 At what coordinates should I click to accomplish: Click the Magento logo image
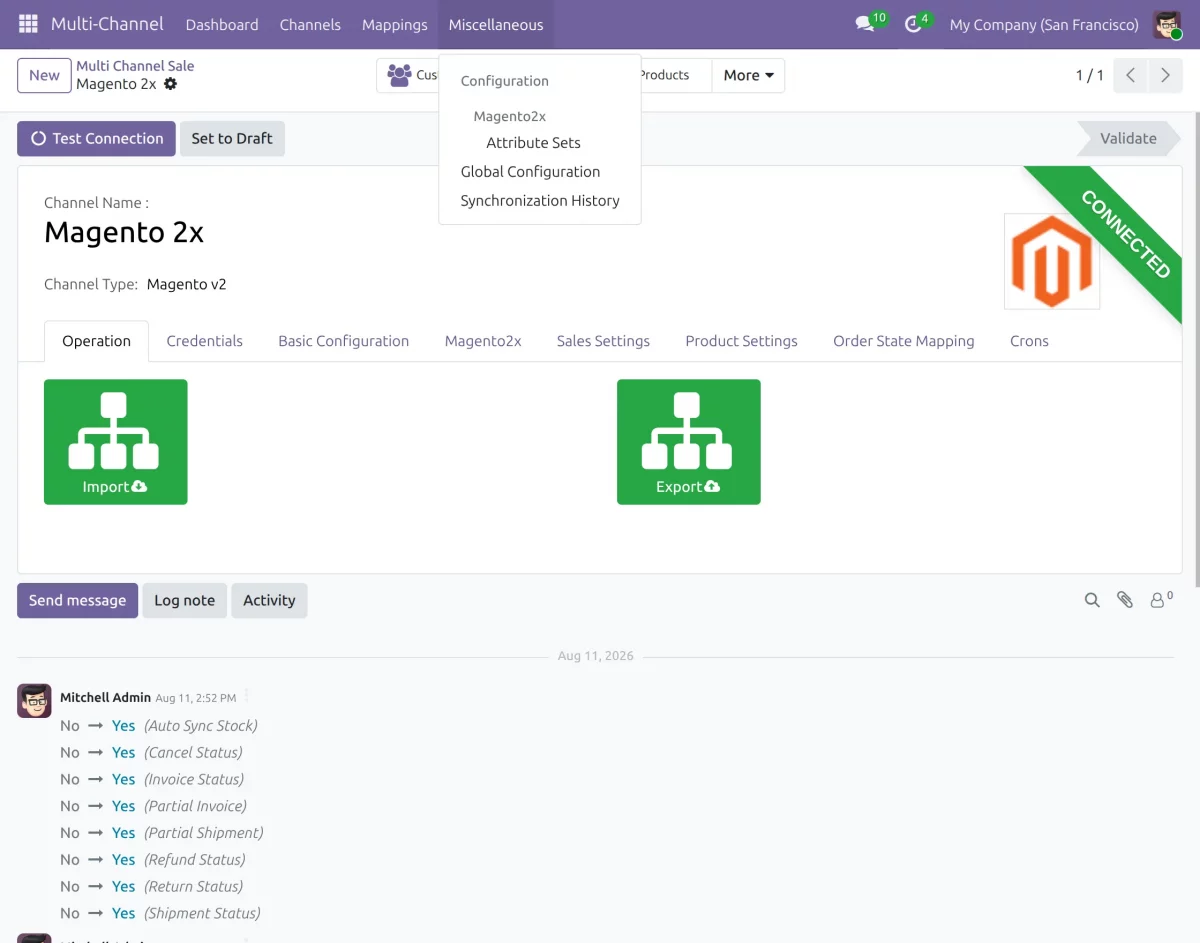(x=1052, y=261)
